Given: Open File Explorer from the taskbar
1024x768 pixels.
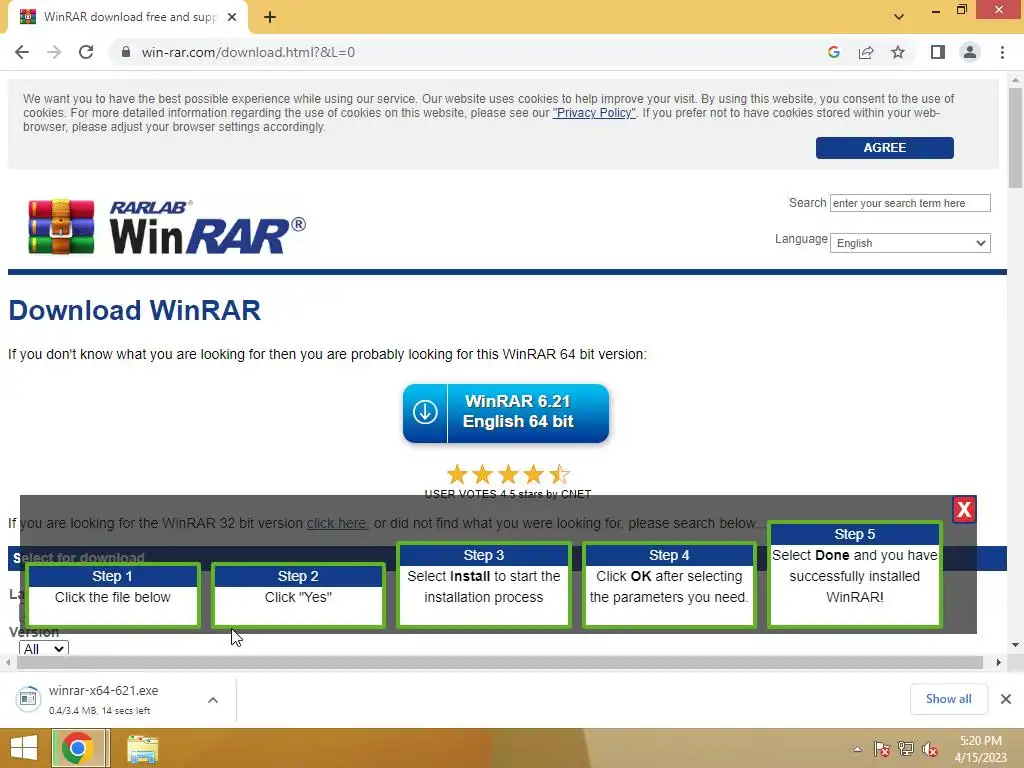Looking at the screenshot, I should pyautogui.click(x=142, y=749).
